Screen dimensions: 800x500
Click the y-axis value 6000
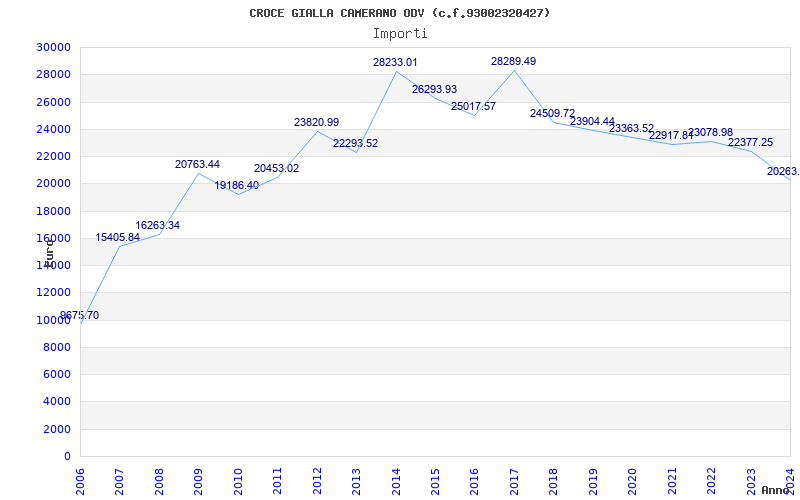pos(57,374)
